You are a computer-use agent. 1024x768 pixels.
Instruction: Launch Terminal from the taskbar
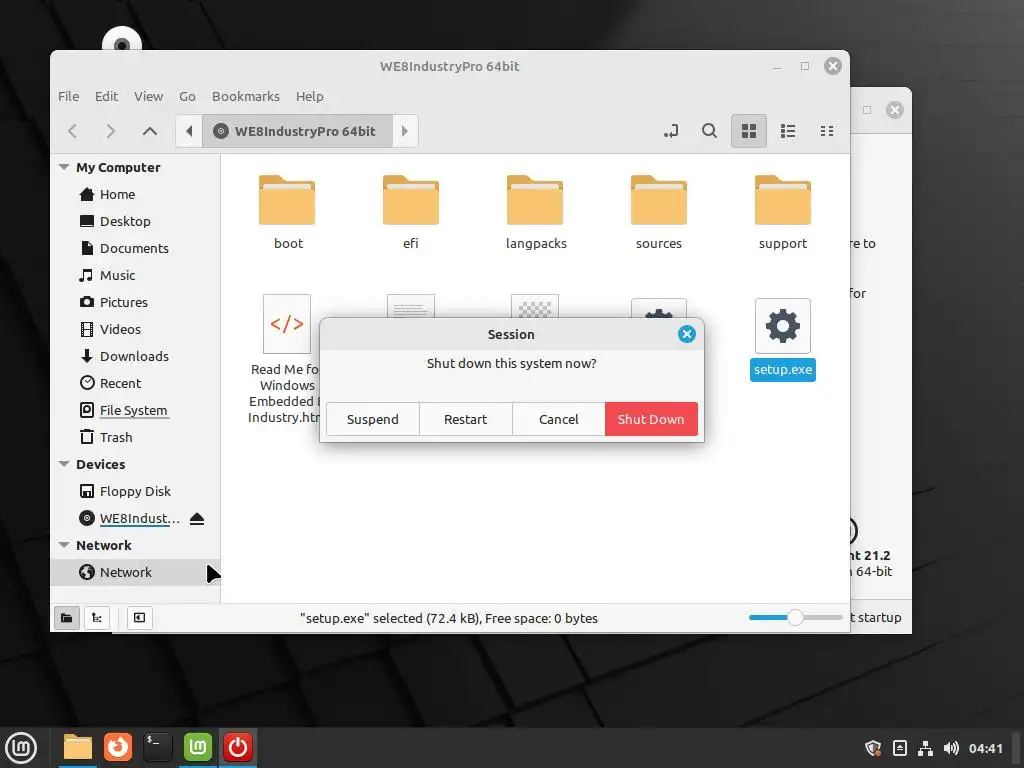[157, 748]
